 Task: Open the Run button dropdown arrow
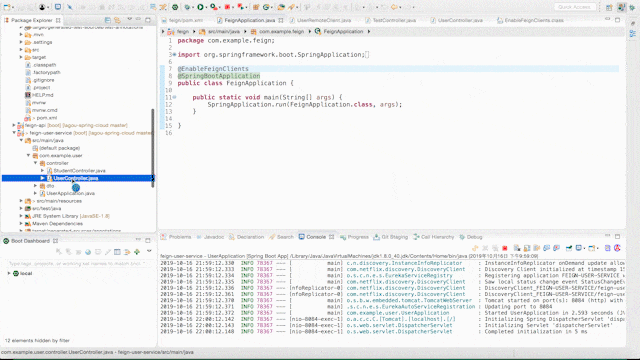[206, 7]
